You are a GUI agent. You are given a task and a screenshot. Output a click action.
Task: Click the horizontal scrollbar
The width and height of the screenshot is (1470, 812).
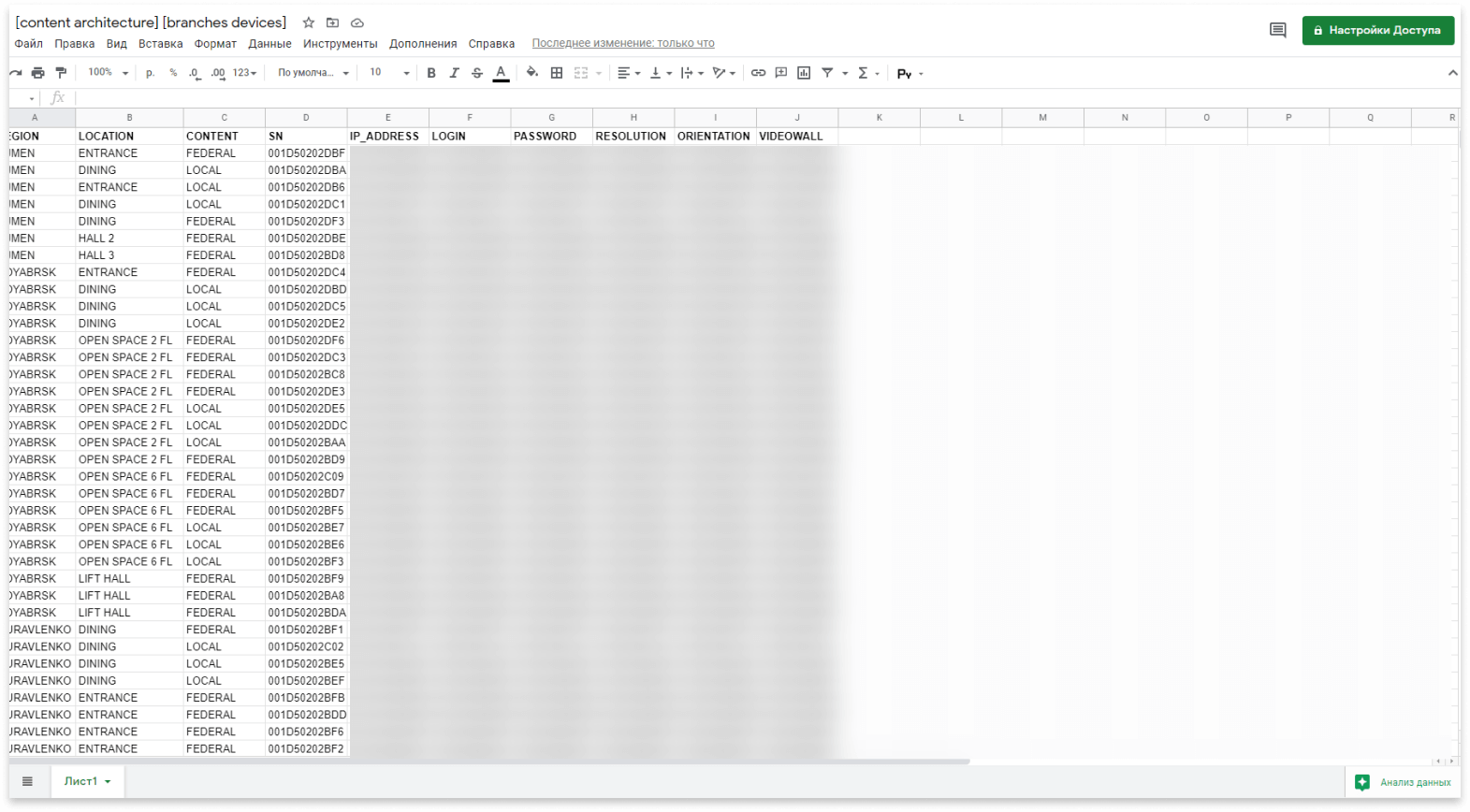coord(489,761)
